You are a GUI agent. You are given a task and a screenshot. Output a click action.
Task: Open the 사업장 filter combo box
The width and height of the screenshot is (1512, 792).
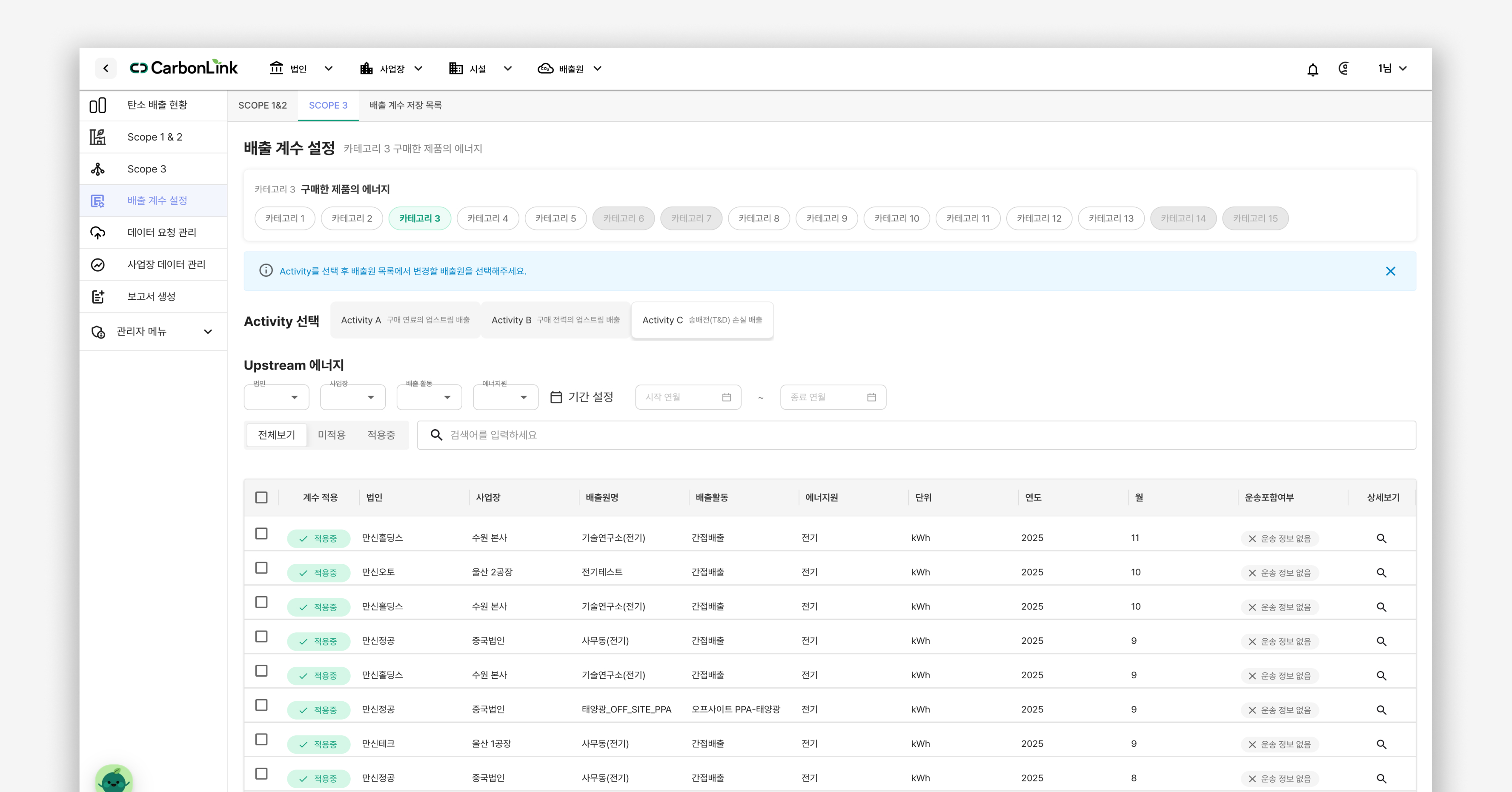tap(353, 397)
